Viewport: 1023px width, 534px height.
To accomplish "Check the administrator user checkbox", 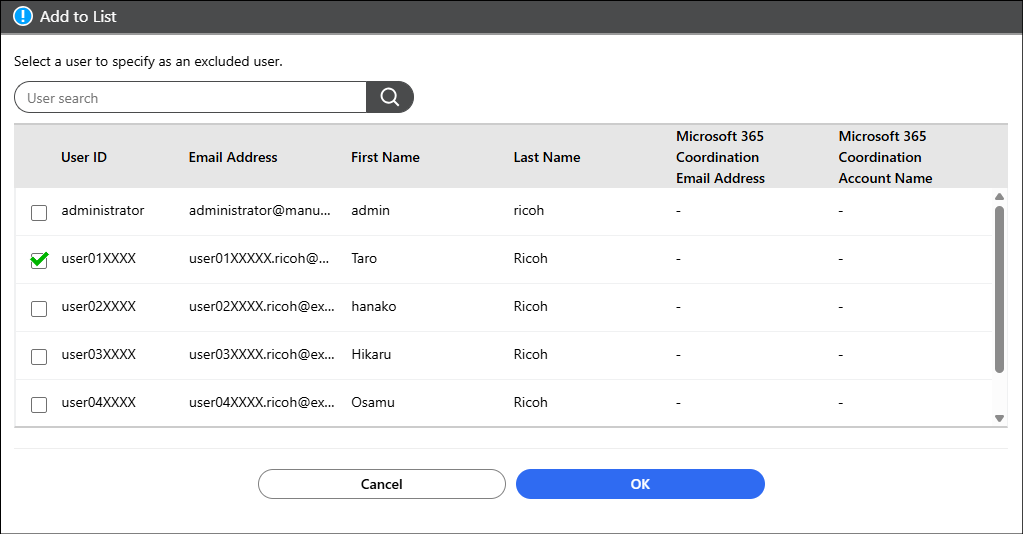I will coord(39,212).
